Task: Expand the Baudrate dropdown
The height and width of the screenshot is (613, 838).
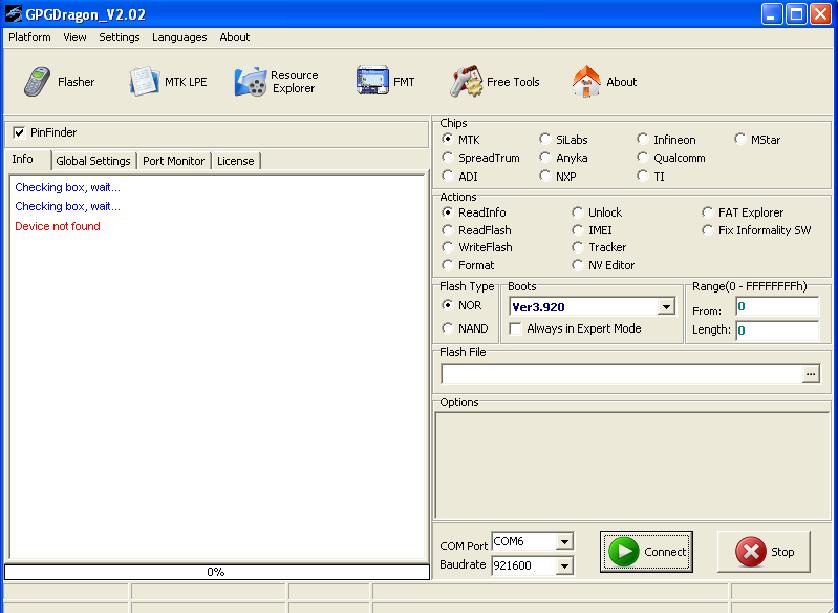Action: click(564, 566)
